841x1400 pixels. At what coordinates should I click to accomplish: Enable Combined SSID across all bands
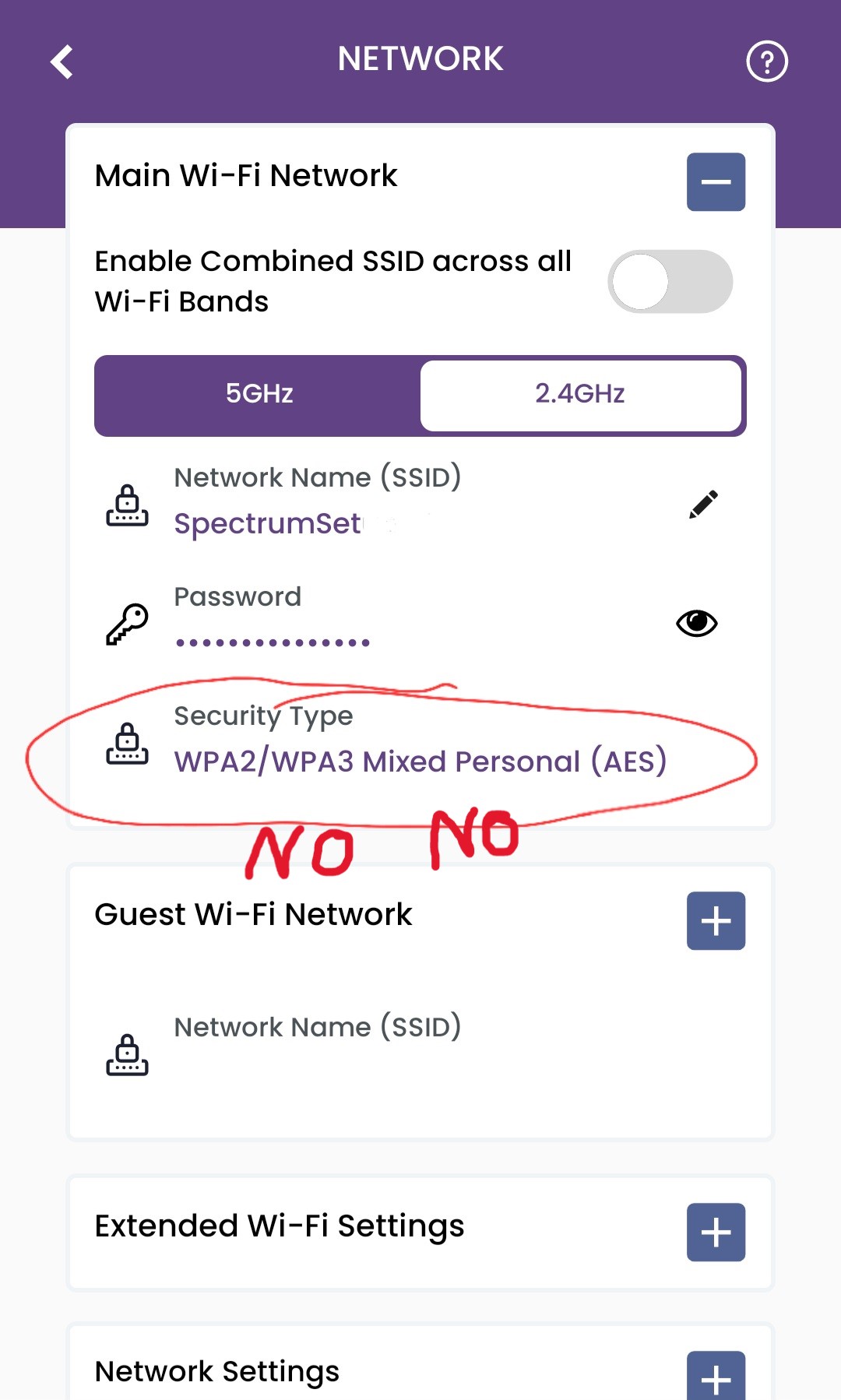tap(670, 282)
